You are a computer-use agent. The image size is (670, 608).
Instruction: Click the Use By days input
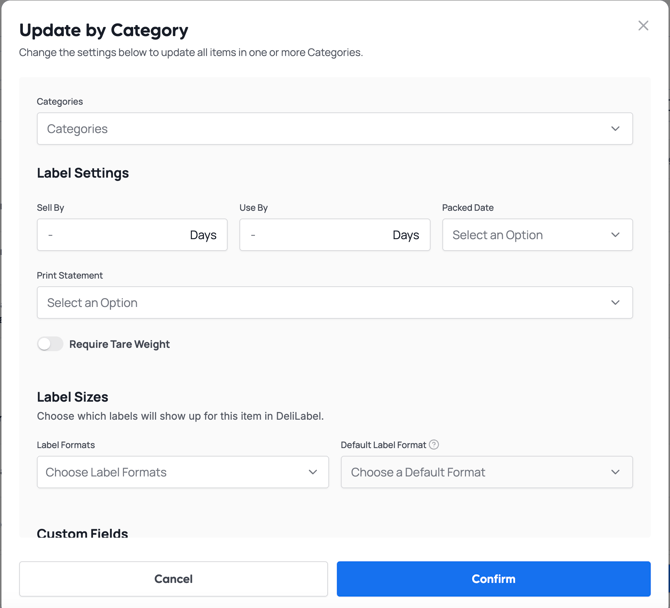tap(315, 235)
